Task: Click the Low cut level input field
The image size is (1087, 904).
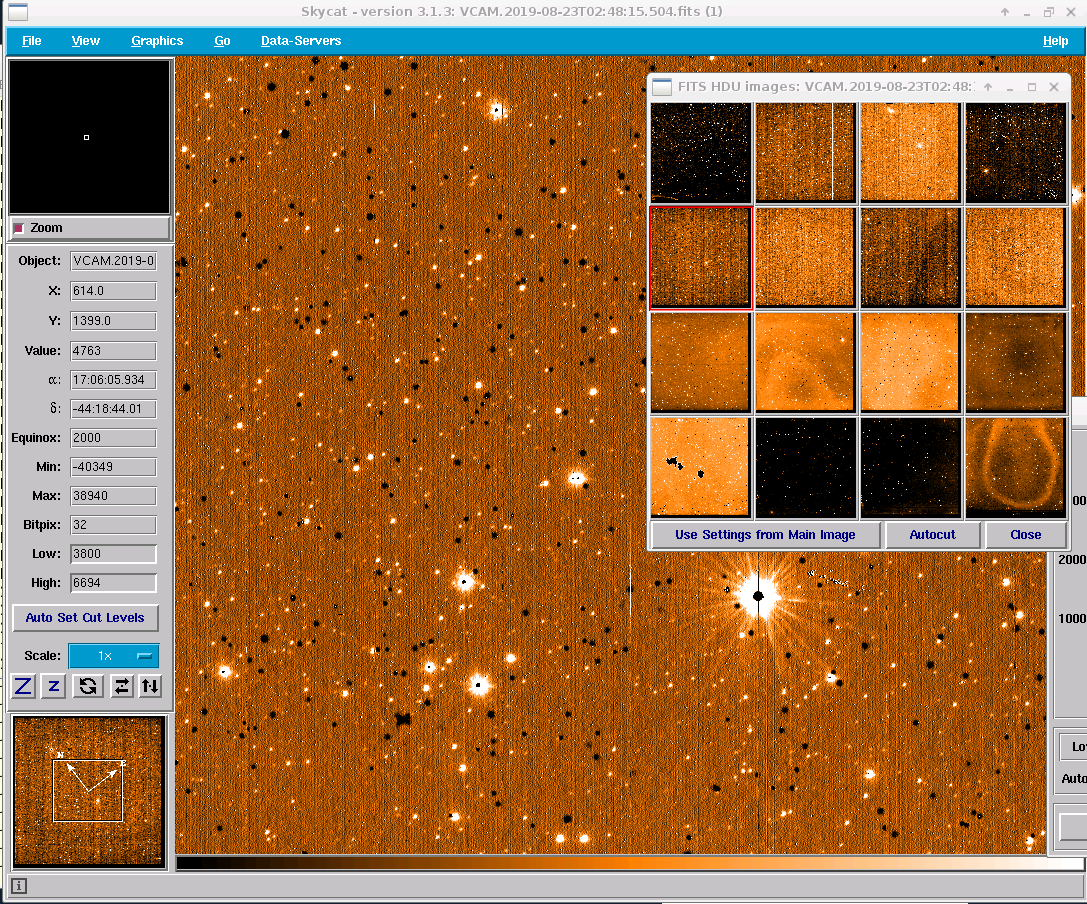Action: 113,554
